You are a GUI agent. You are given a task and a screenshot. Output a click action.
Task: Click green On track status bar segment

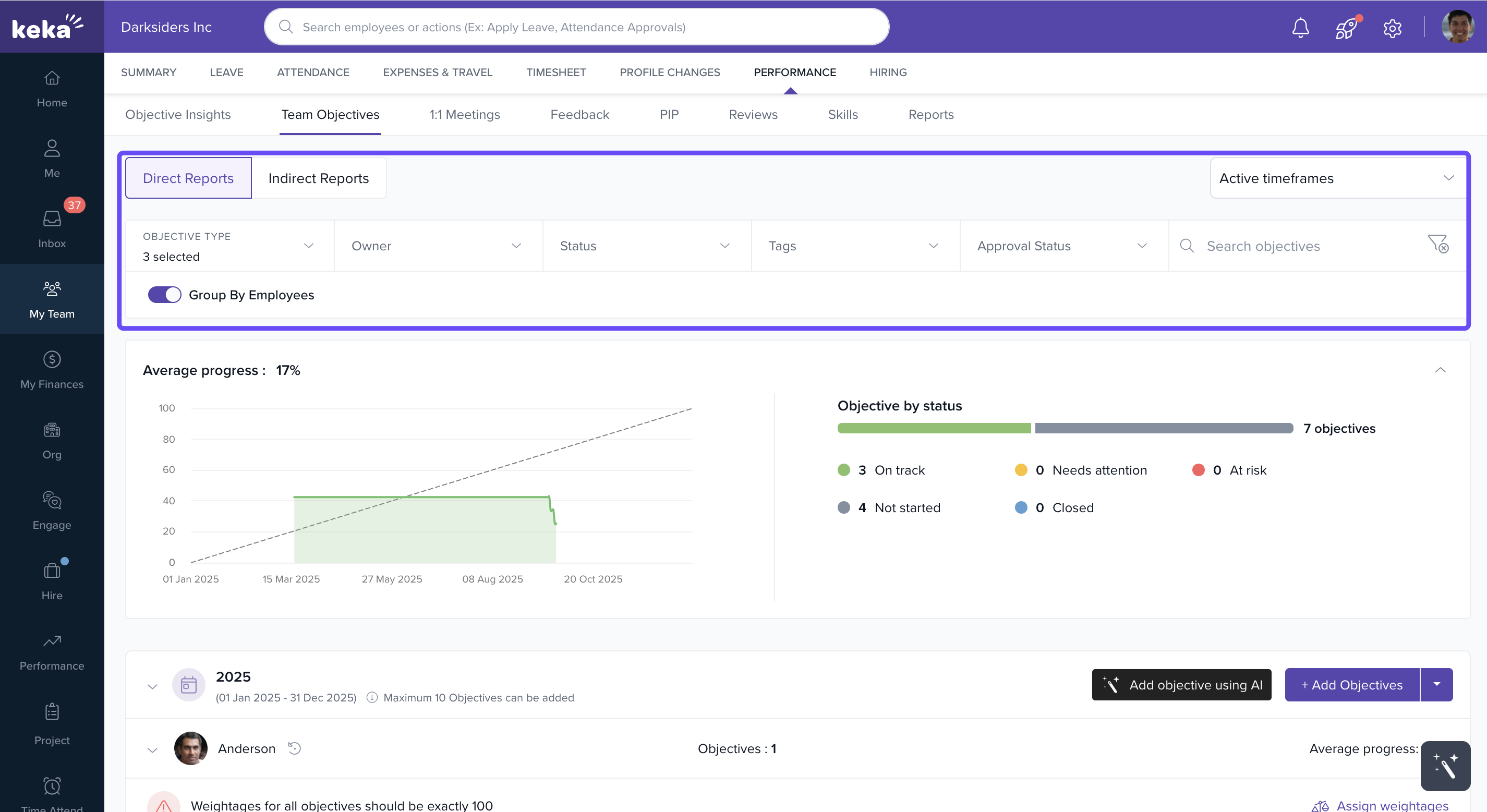934,428
